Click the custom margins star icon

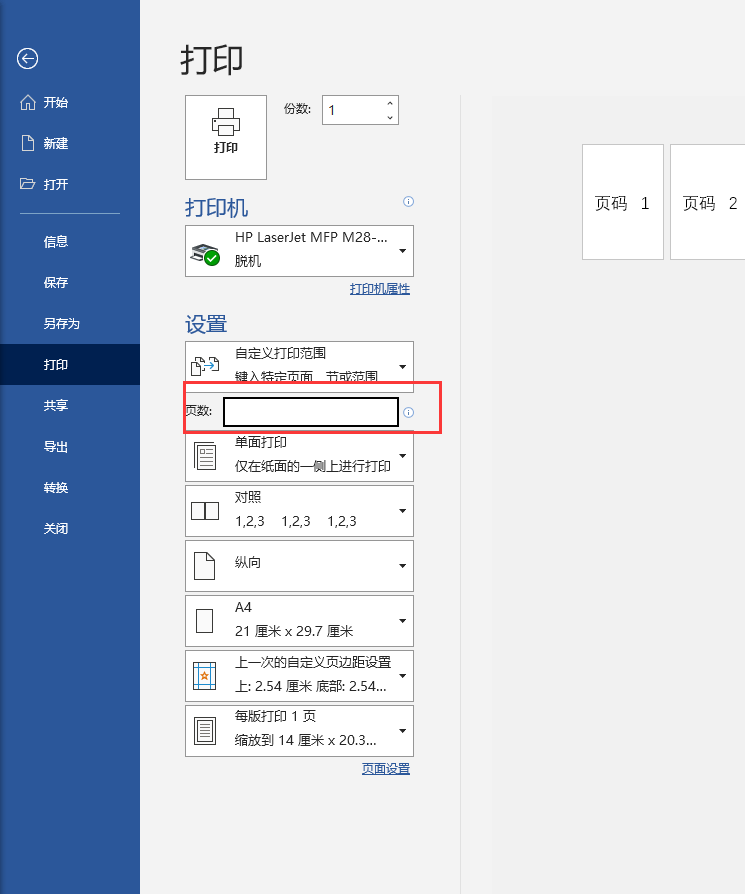click(205, 676)
